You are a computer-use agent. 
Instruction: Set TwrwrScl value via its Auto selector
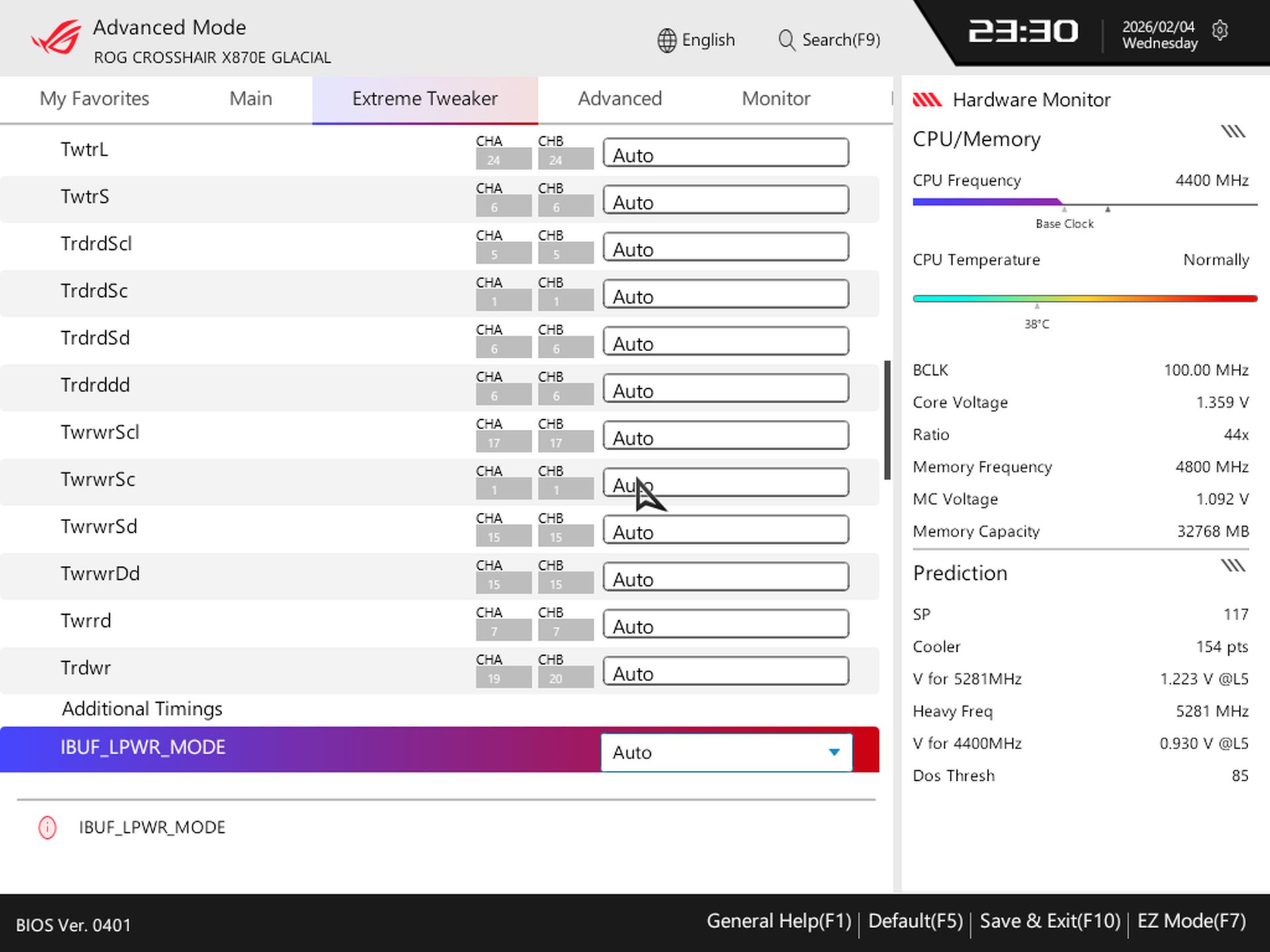tap(726, 436)
